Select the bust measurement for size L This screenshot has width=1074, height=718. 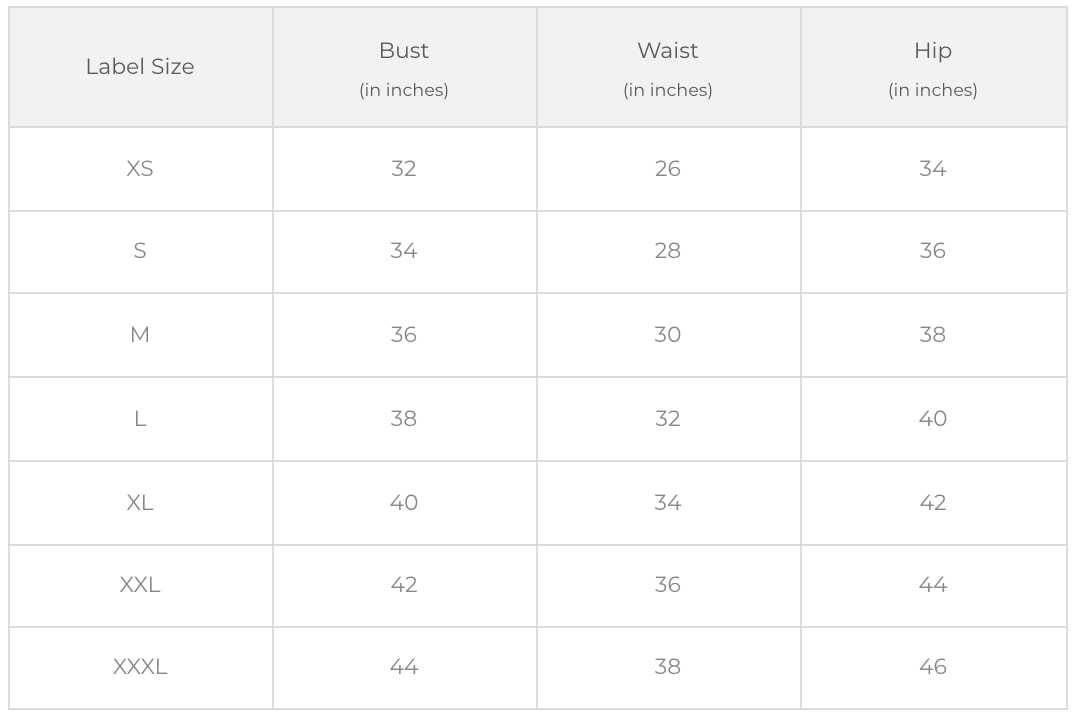(x=404, y=419)
